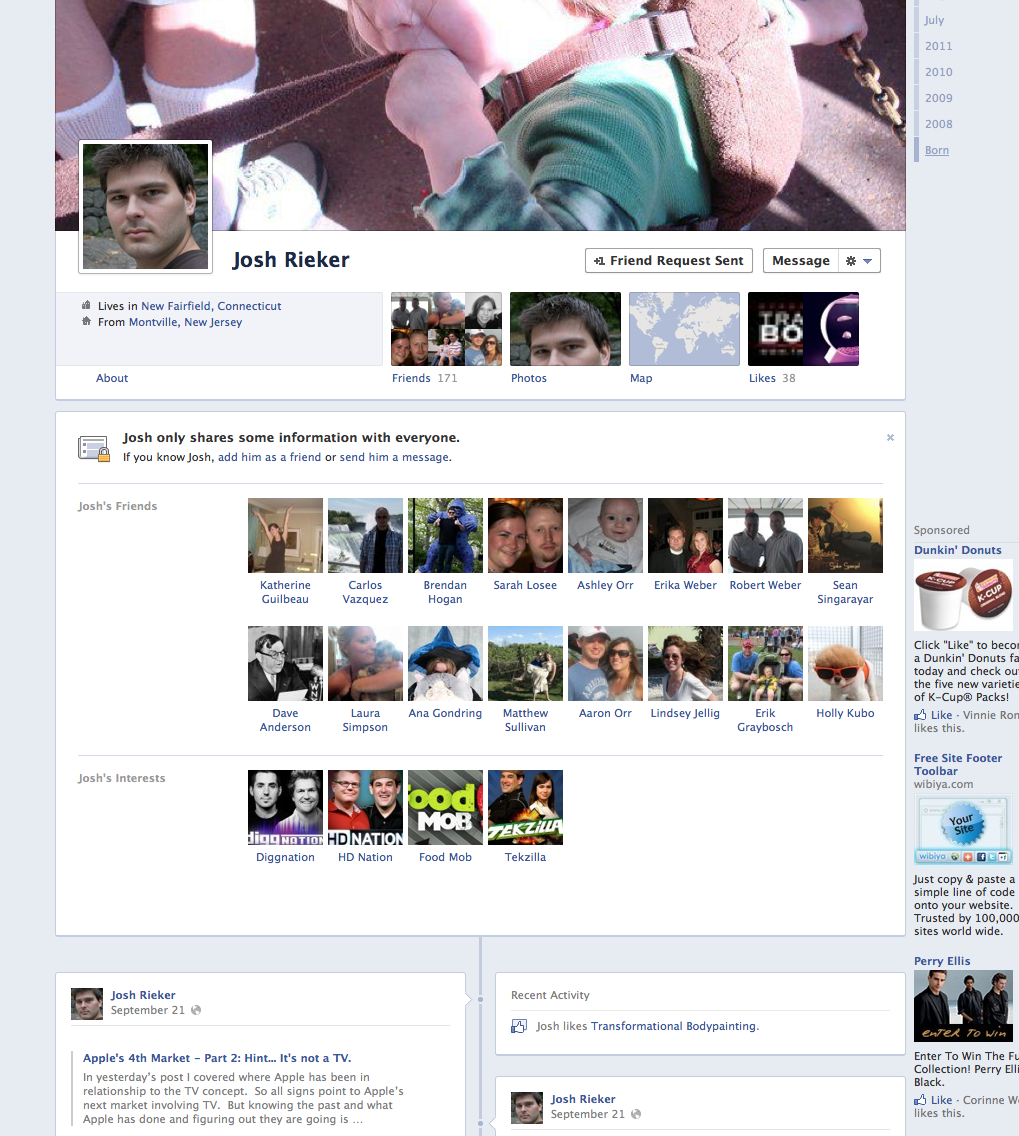
Task: Send a message using the Message button
Action: [x=800, y=261]
